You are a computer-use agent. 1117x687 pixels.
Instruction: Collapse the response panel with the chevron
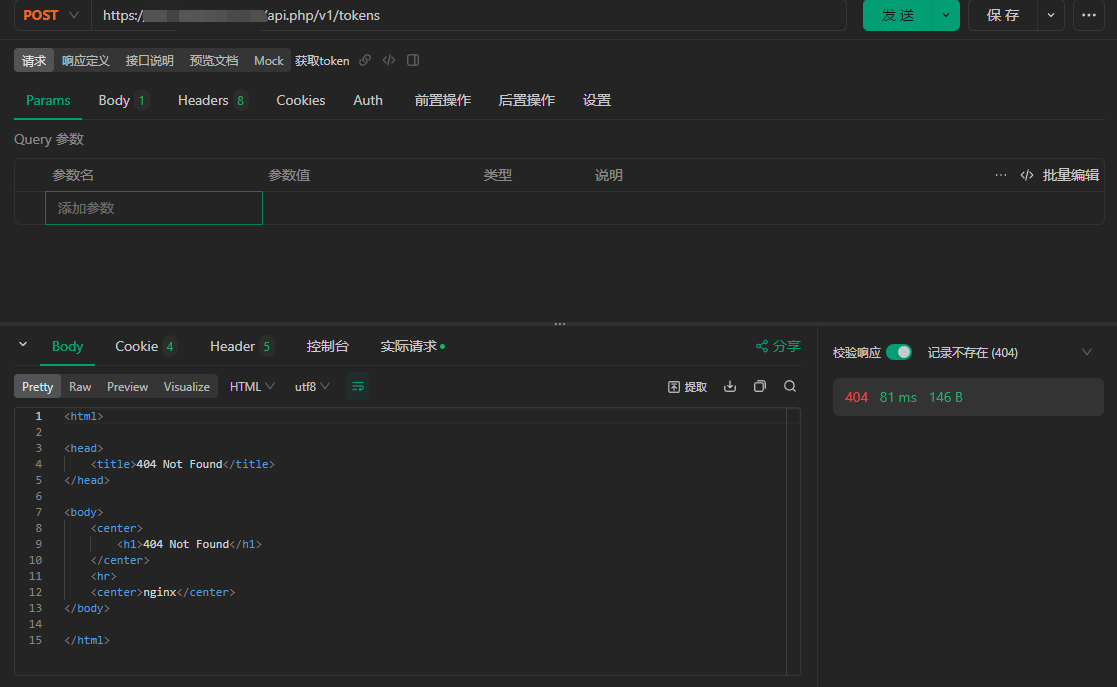[23, 345]
